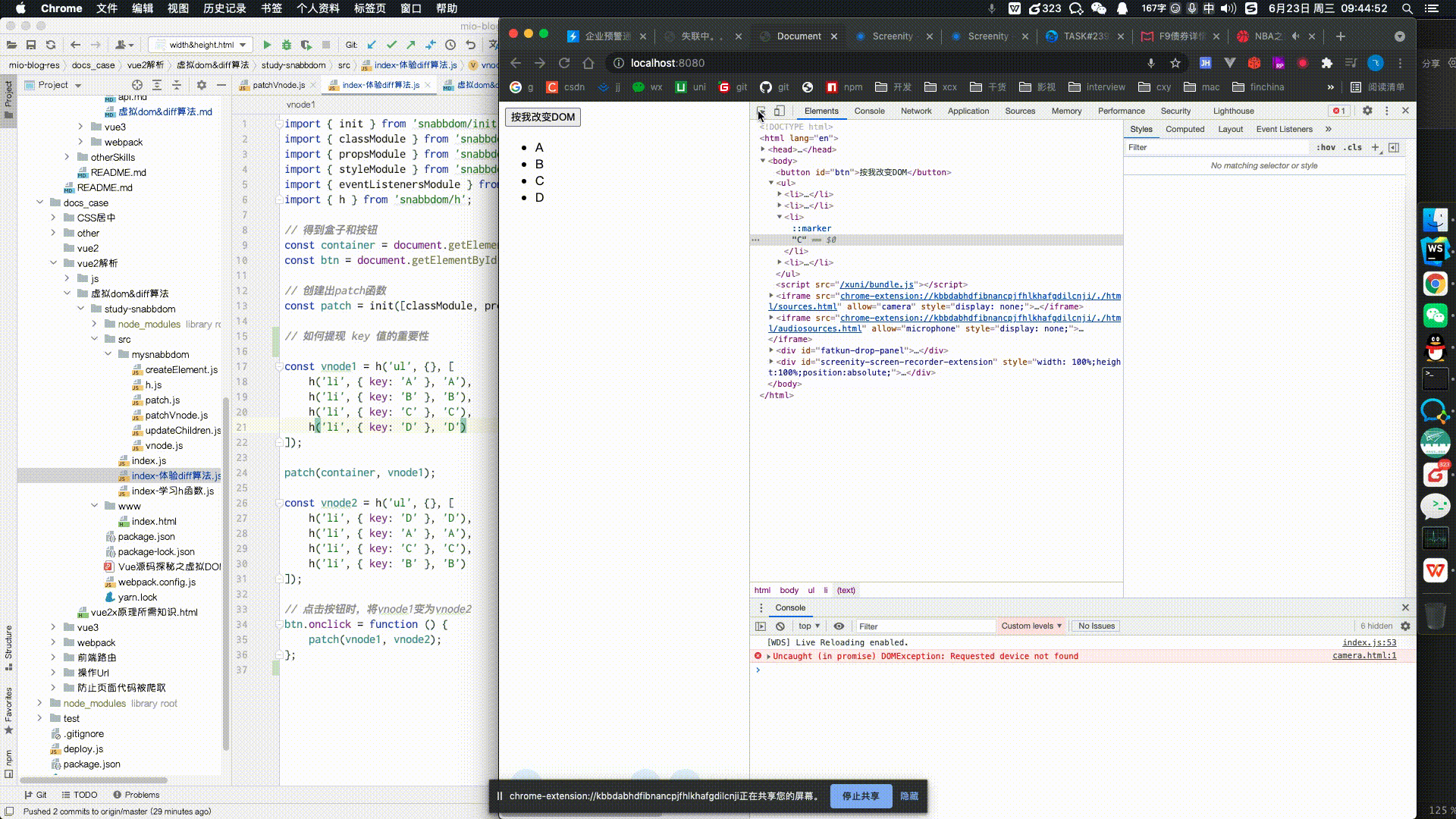Click the 按我改变DOM button on the page

pyautogui.click(x=543, y=118)
